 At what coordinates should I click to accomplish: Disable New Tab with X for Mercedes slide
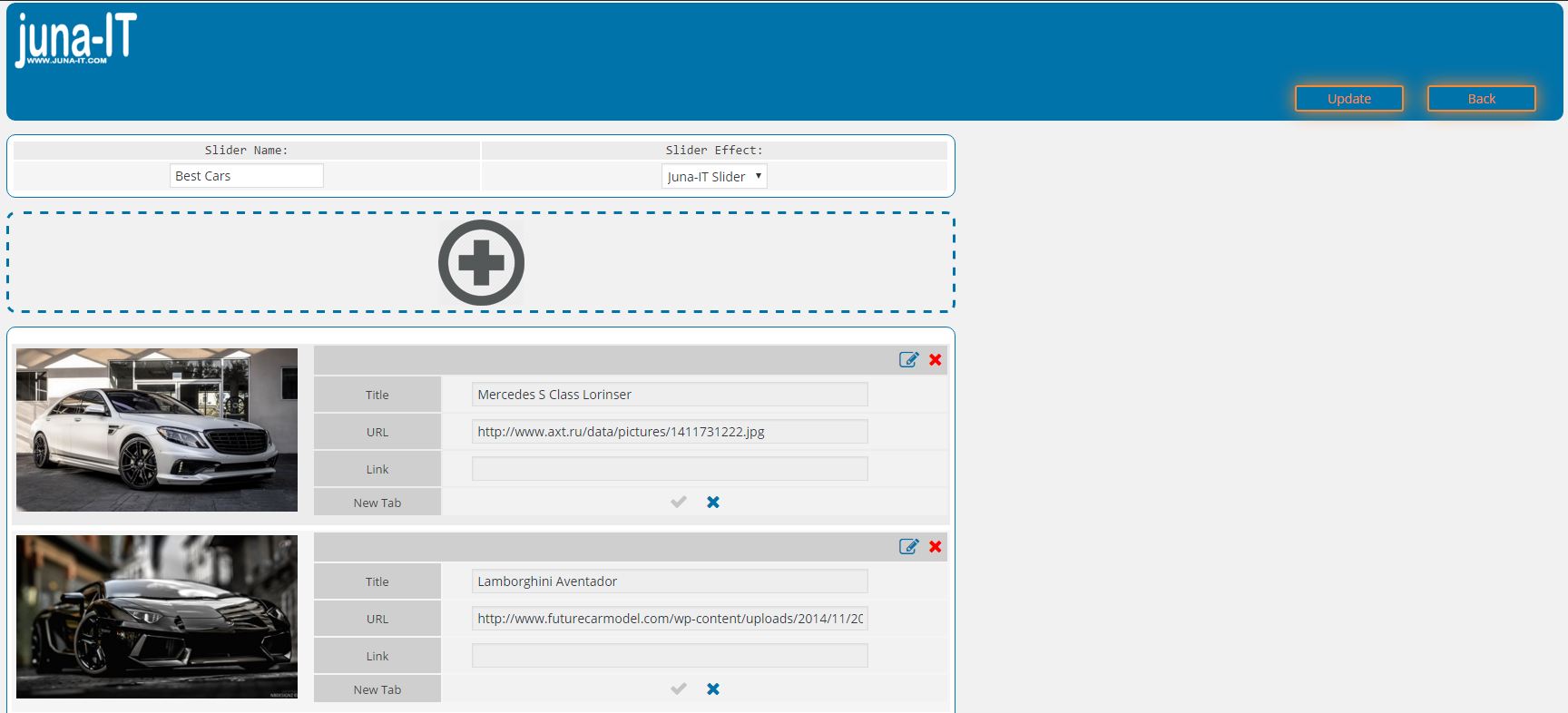point(713,502)
